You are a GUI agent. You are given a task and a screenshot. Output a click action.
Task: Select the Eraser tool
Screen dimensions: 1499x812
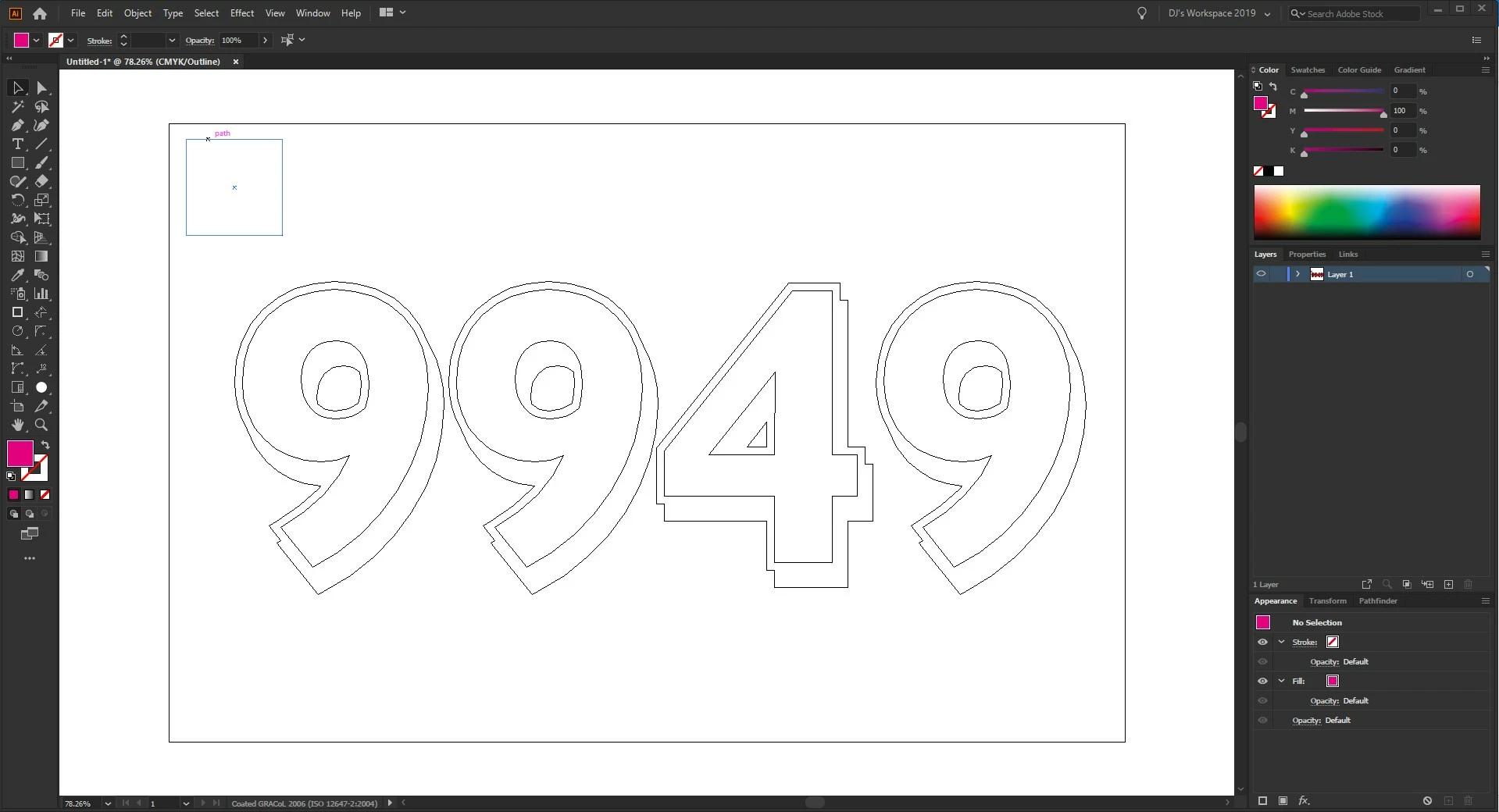(41, 182)
